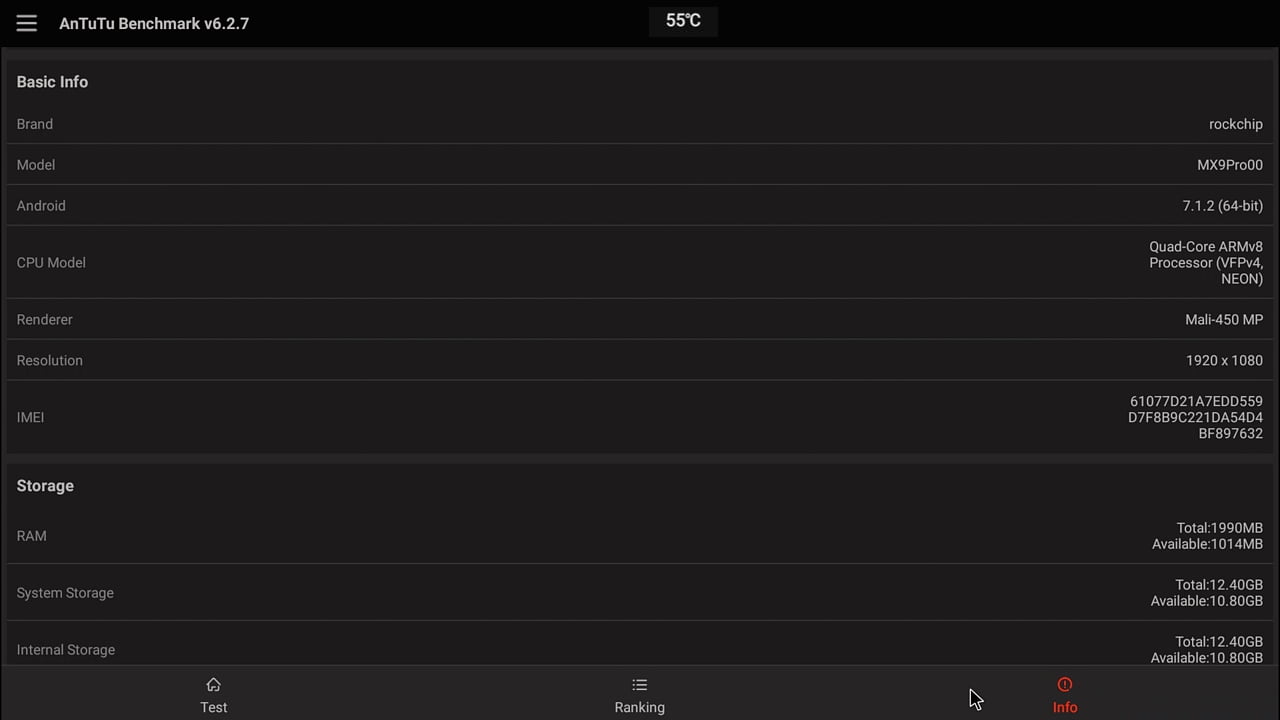Screen dimensions: 1280x720
Task: Select the Brand rockchip row
Action: point(640,124)
